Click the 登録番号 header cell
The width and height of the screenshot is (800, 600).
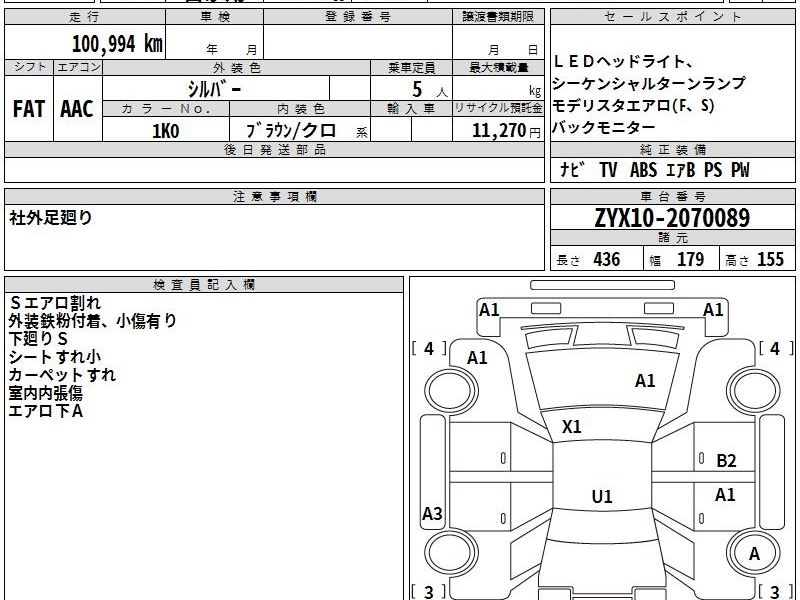click(x=358, y=17)
